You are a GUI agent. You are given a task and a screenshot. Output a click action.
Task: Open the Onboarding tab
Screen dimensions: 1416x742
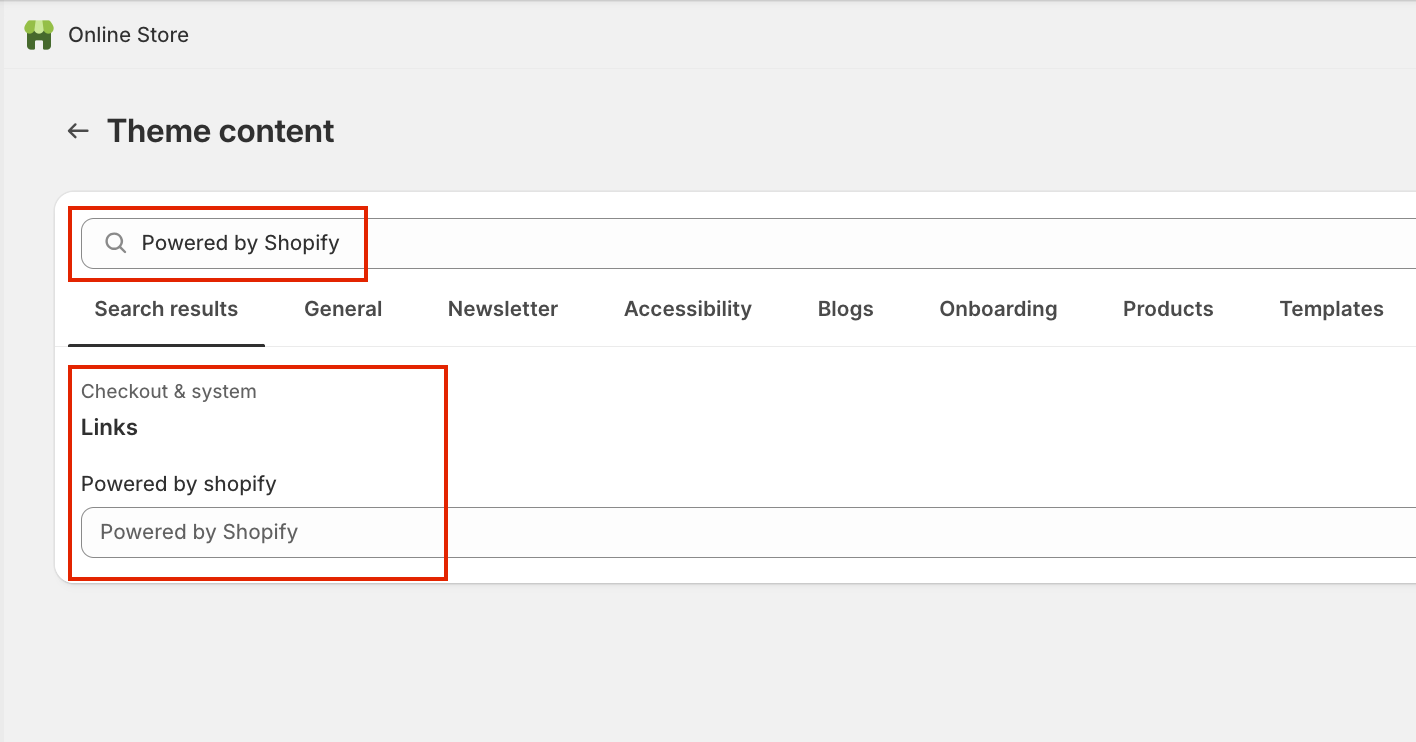998,309
